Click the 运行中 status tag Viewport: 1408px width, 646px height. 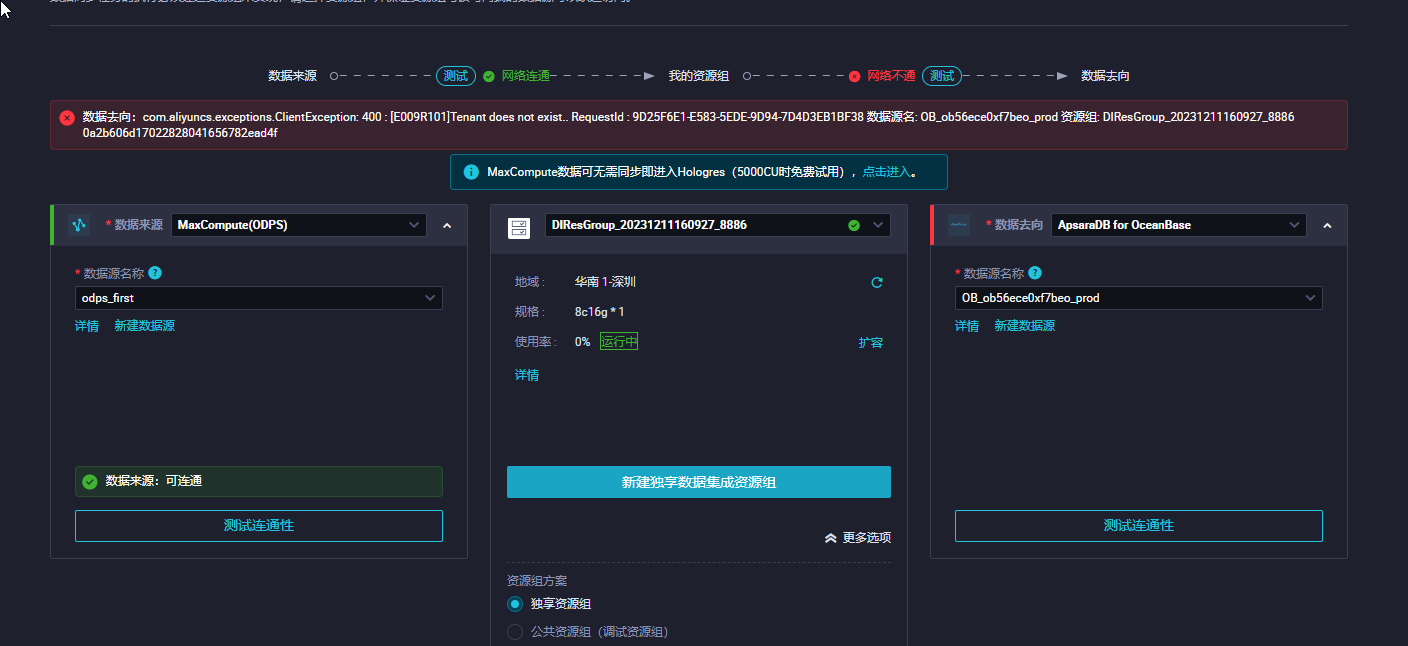point(619,342)
